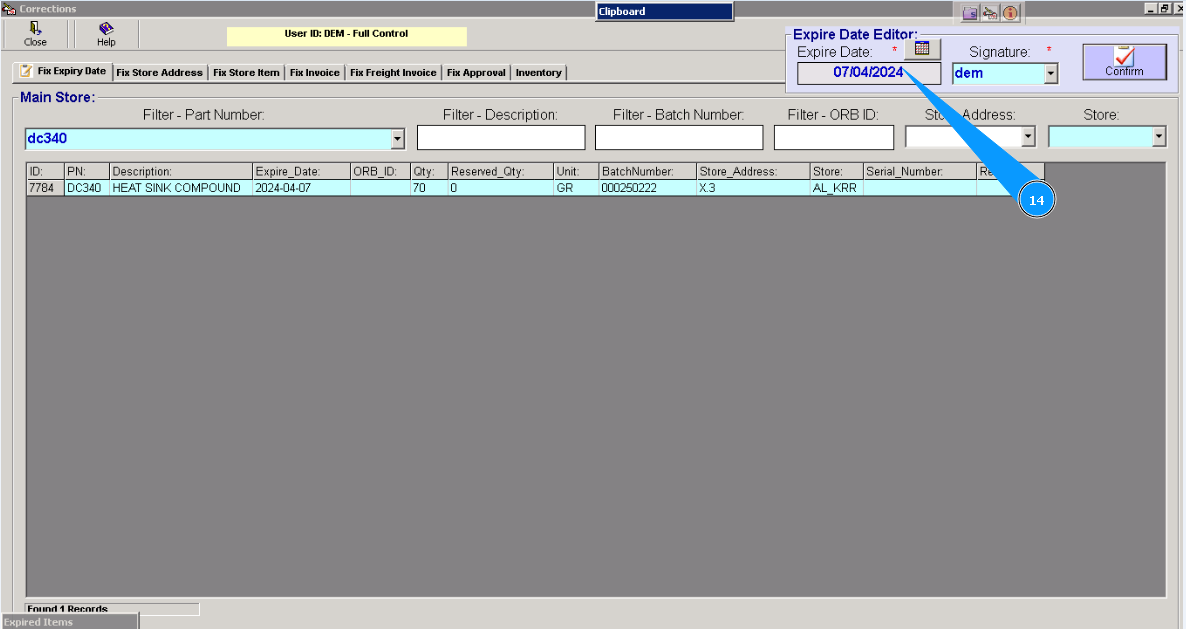Screen dimensions: 1186x630
Task: Click the AL_KRR store cell
Action: [x=837, y=188]
